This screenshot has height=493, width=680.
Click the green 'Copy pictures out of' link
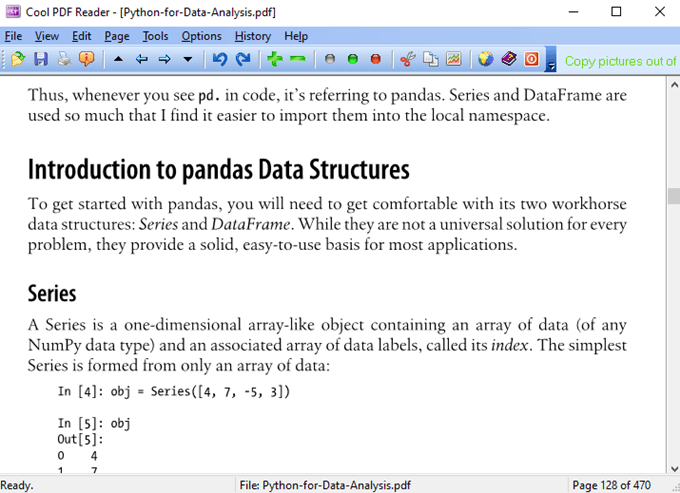tap(621, 61)
